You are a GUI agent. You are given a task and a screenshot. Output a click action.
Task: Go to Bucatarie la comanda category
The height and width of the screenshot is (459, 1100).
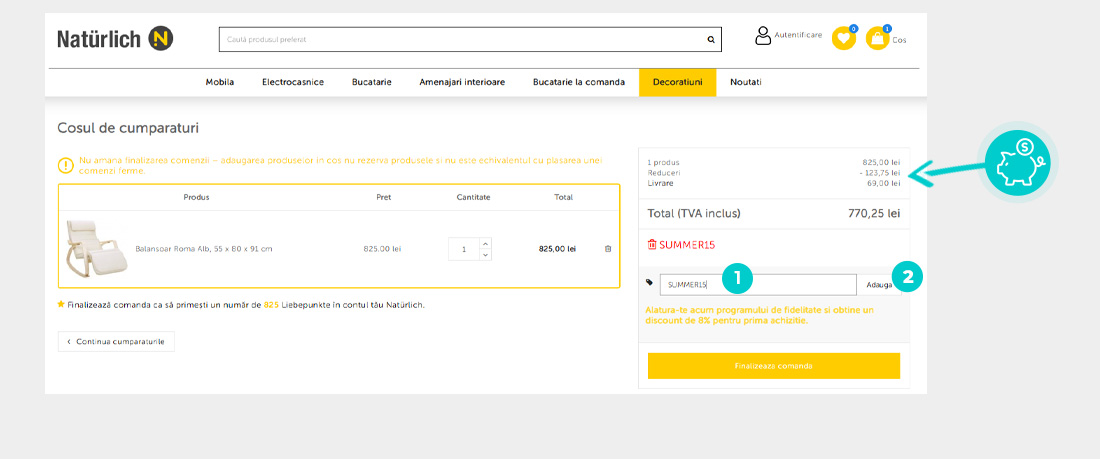579,82
